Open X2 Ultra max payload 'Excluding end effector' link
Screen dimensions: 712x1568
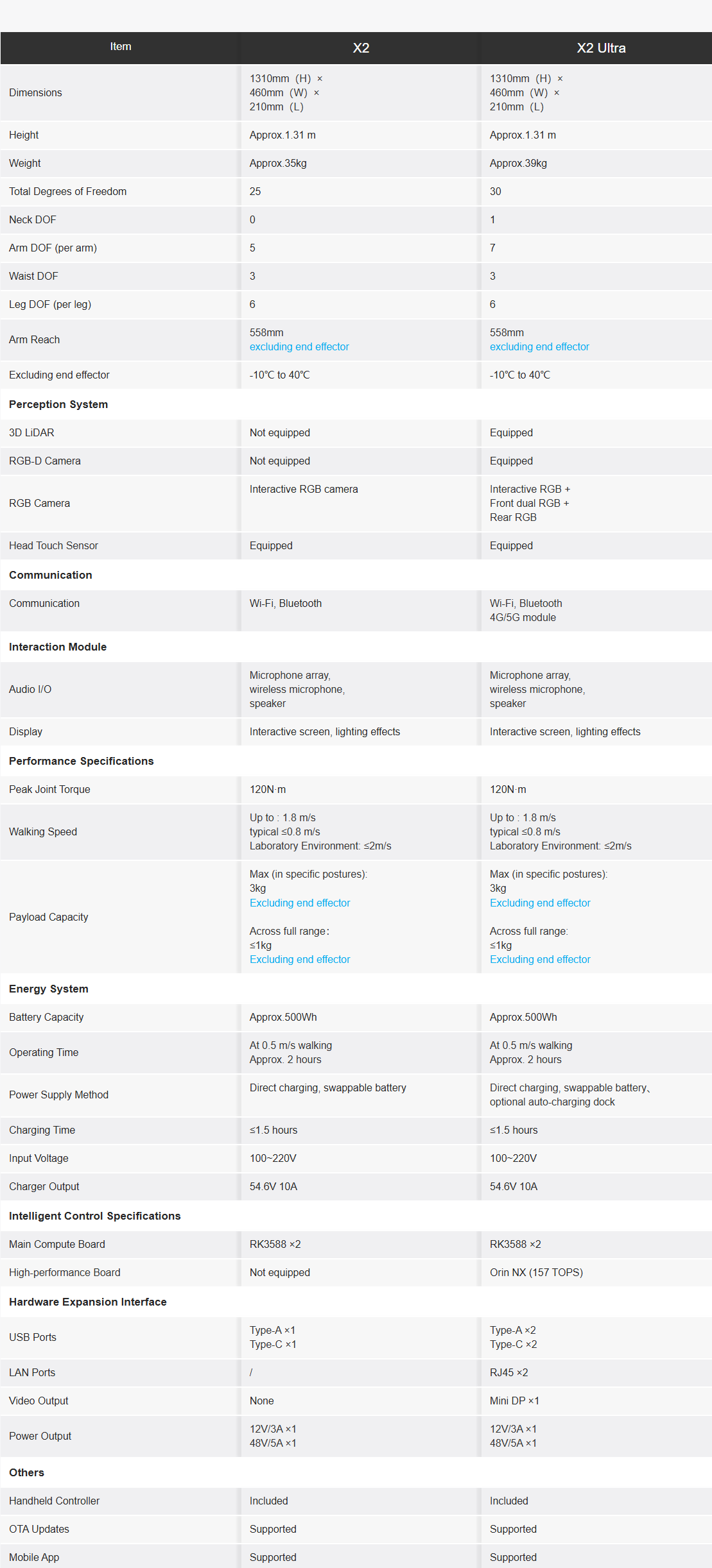coord(540,903)
